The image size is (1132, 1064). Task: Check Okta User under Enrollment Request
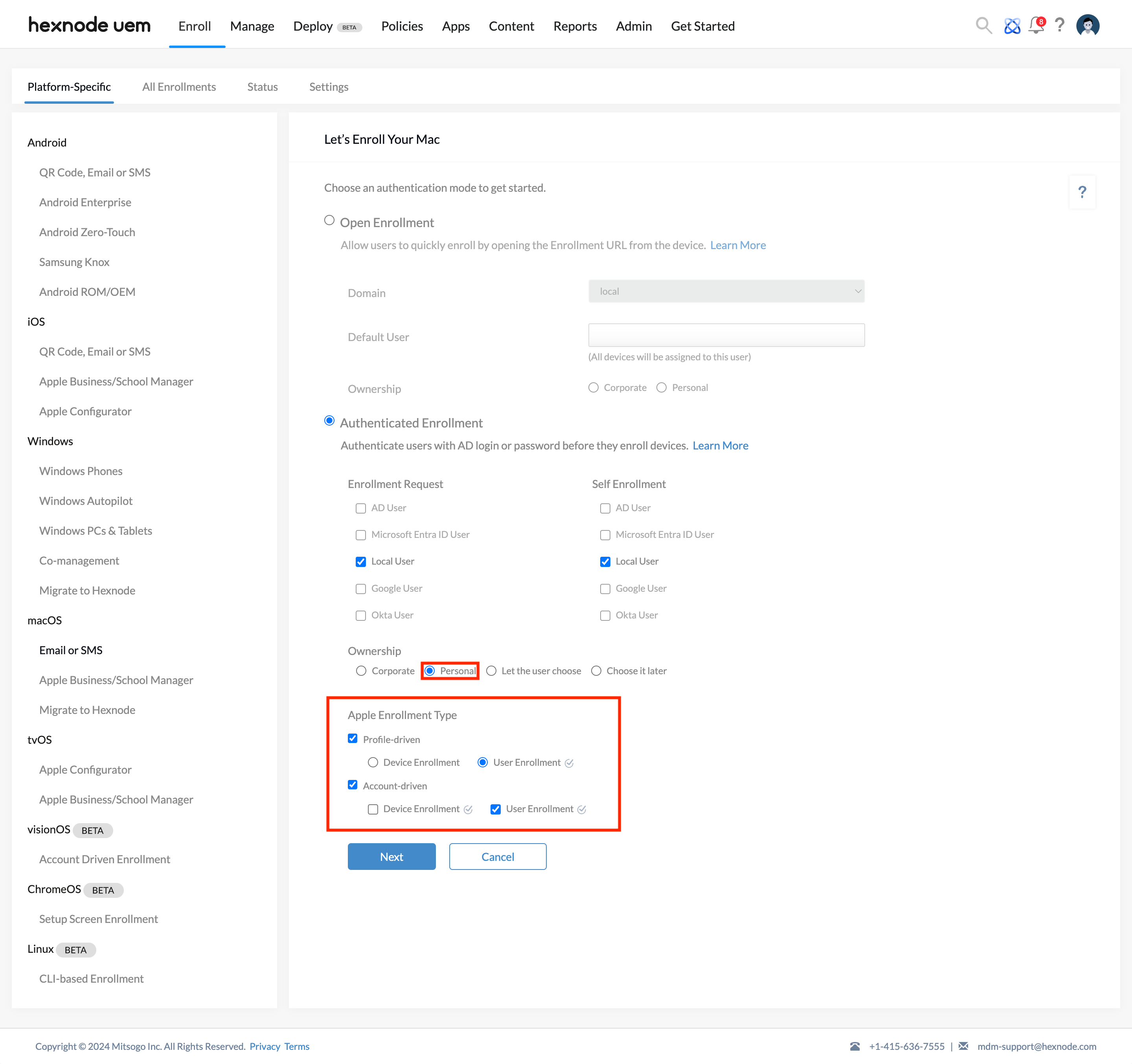(x=360, y=616)
